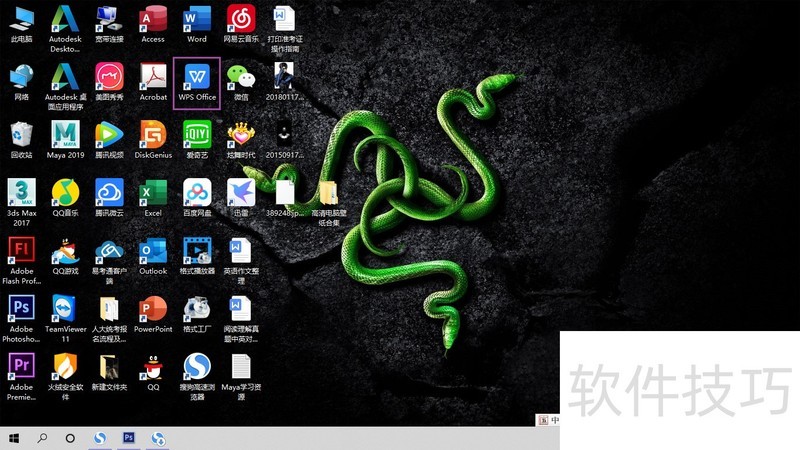Select the 新建文件夹 folder
This screenshot has height=450, width=800.
point(109,372)
